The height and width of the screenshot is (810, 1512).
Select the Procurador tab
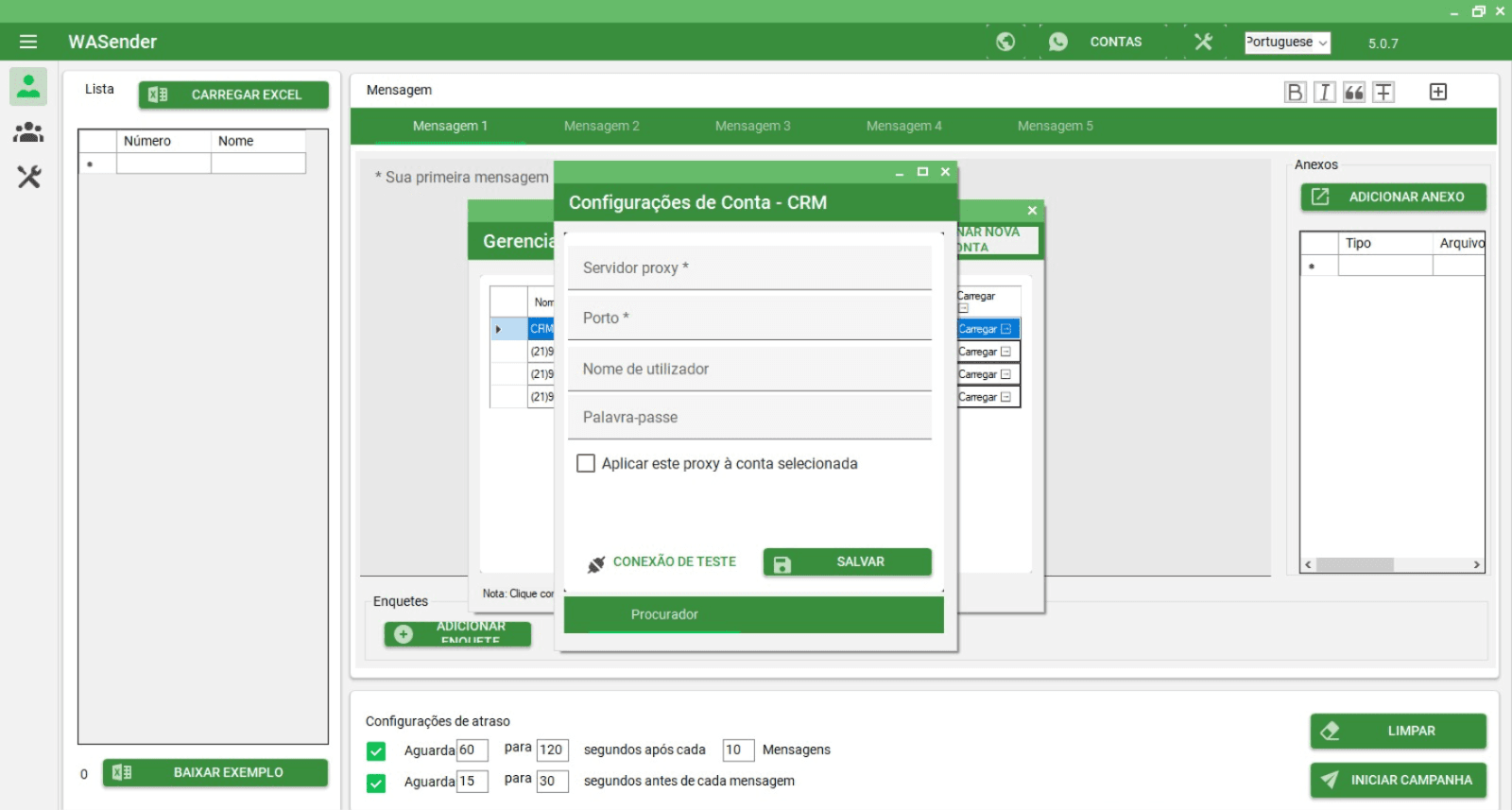tap(664, 614)
